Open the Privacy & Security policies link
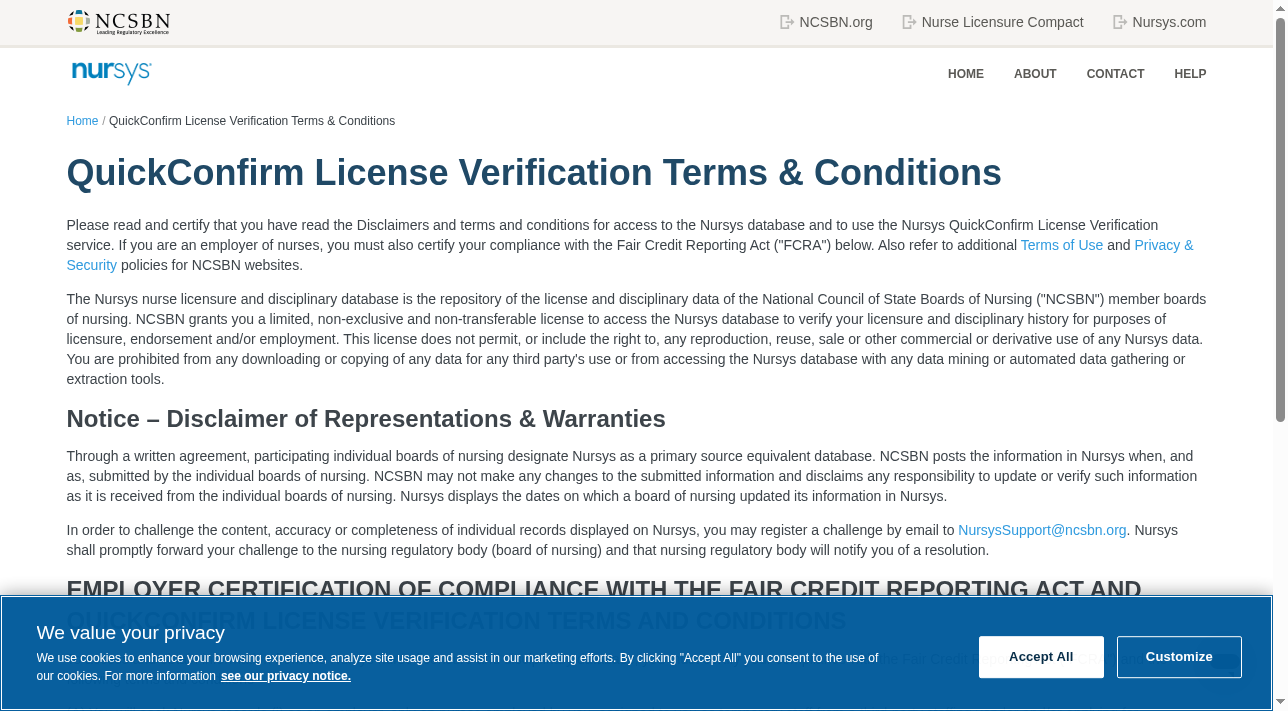 1163,245
